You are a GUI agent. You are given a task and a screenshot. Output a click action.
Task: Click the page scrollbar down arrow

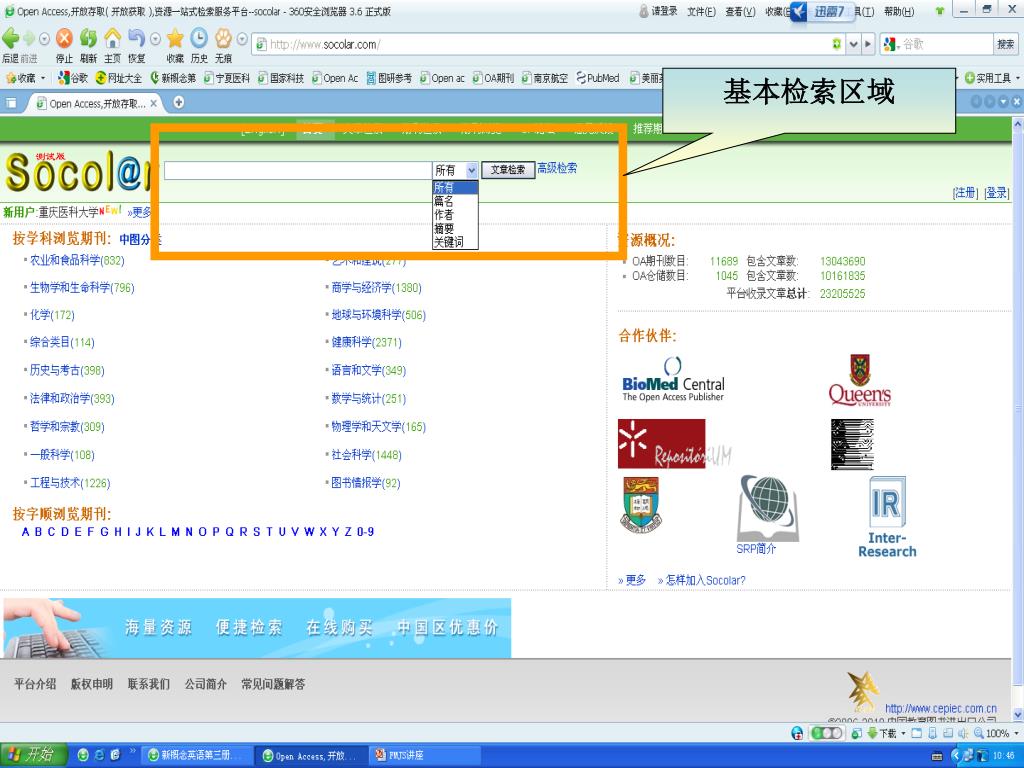1017,714
